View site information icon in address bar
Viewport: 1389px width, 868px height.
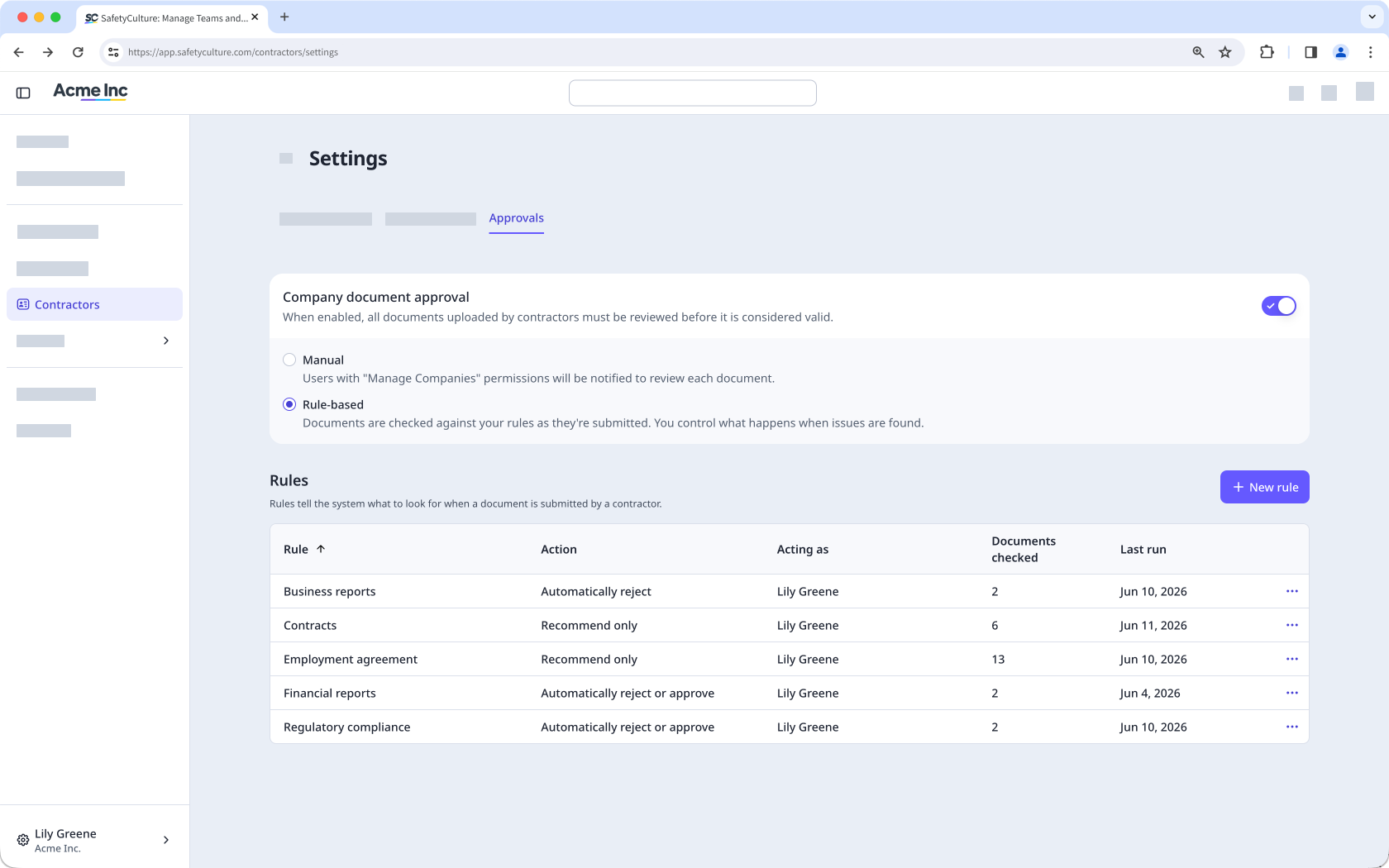click(x=113, y=52)
